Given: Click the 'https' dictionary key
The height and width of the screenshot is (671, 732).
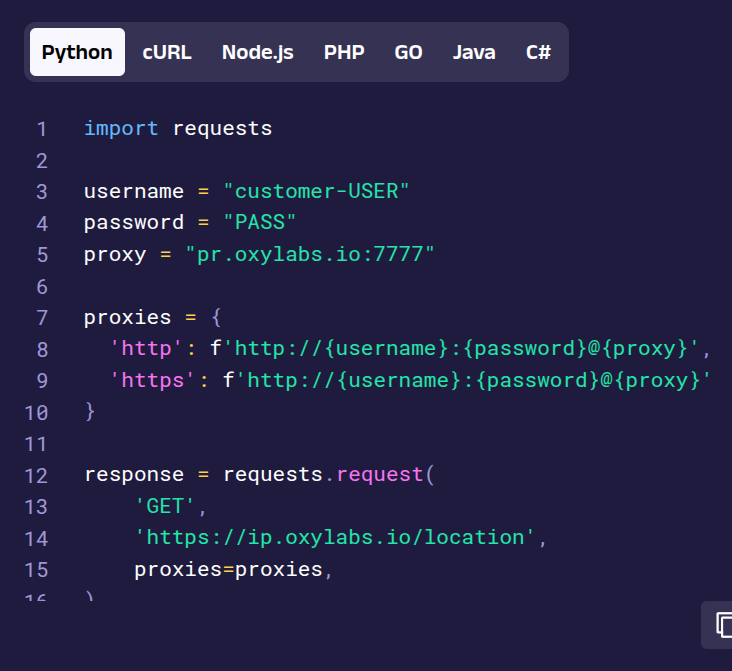Looking at the screenshot, I should coord(153,381).
